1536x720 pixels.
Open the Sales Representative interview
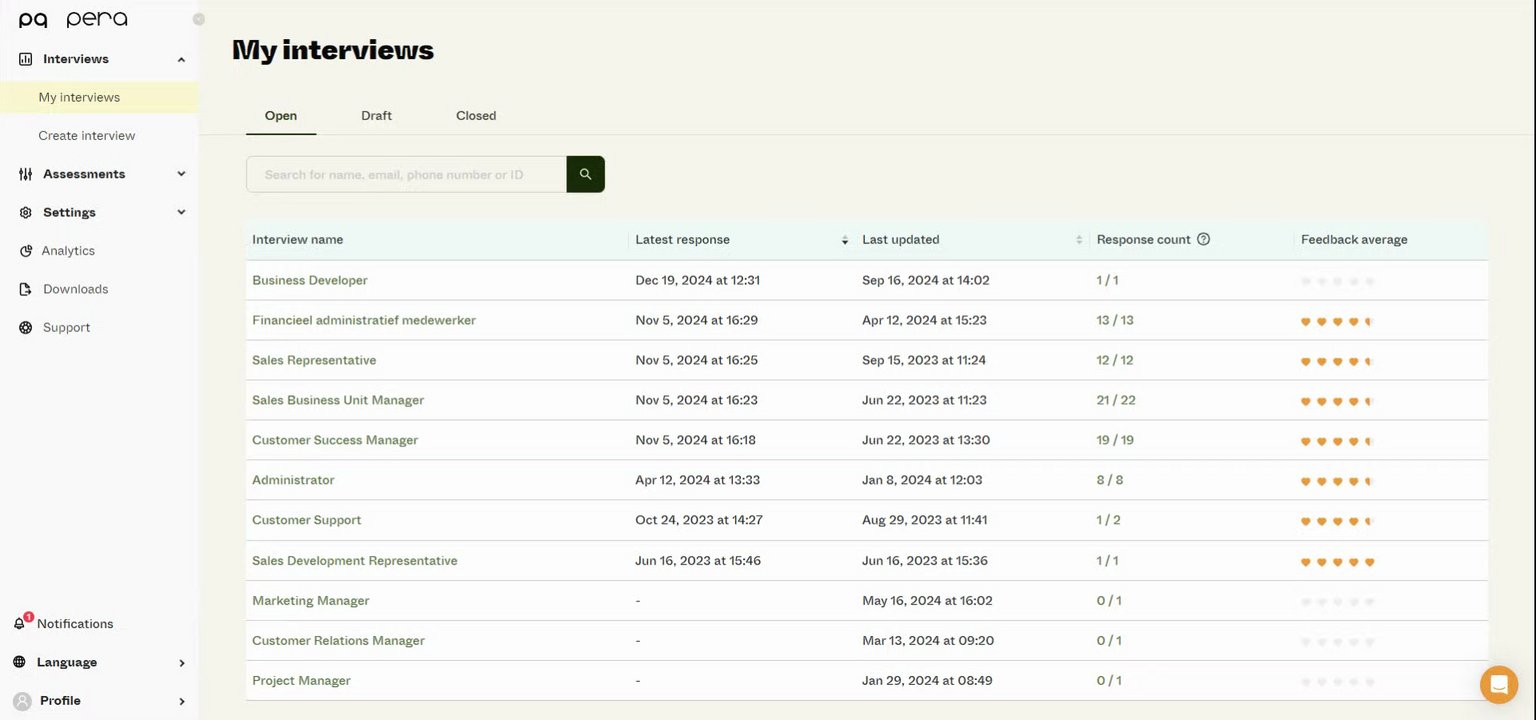[x=314, y=360]
